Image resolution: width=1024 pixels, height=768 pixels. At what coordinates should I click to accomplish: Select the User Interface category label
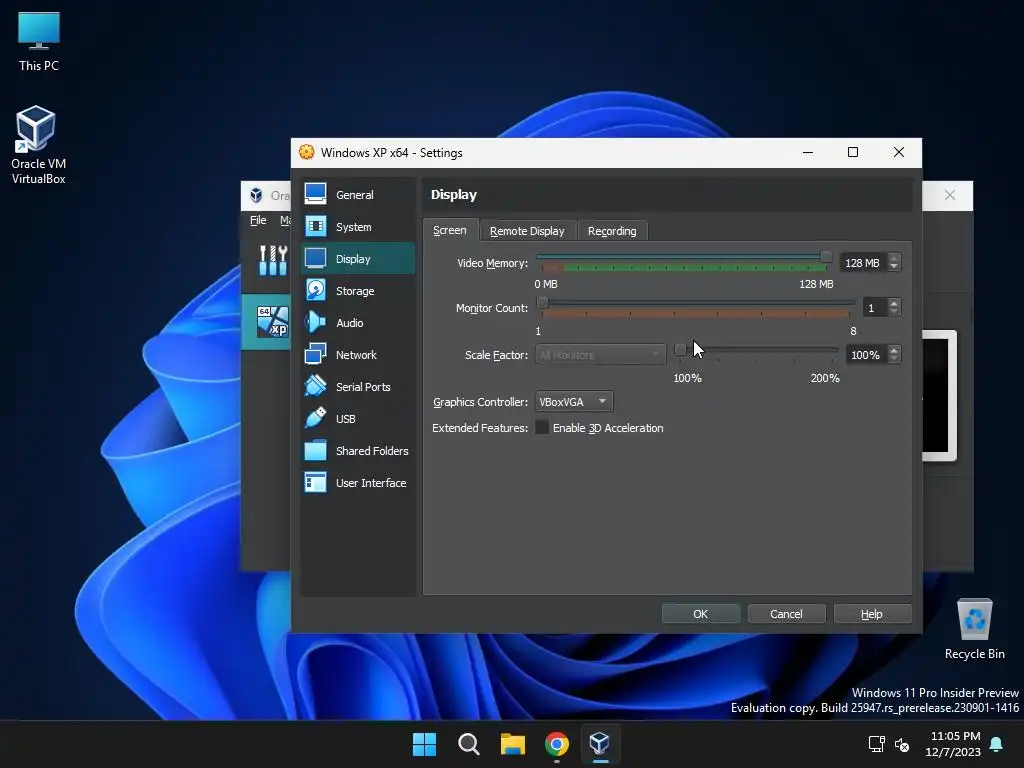[371, 483]
